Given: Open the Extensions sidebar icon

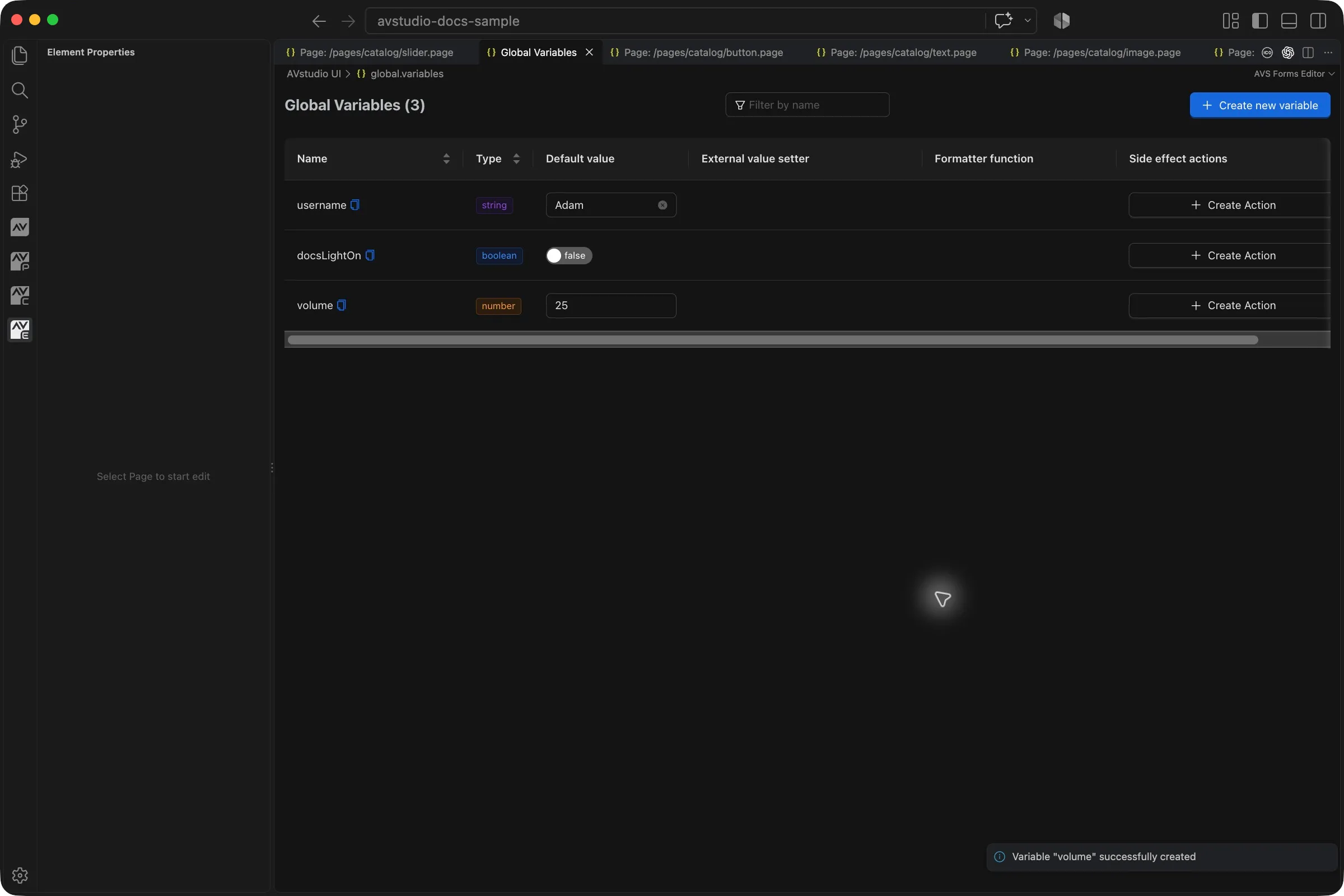Looking at the screenshot, I should 20,193.
